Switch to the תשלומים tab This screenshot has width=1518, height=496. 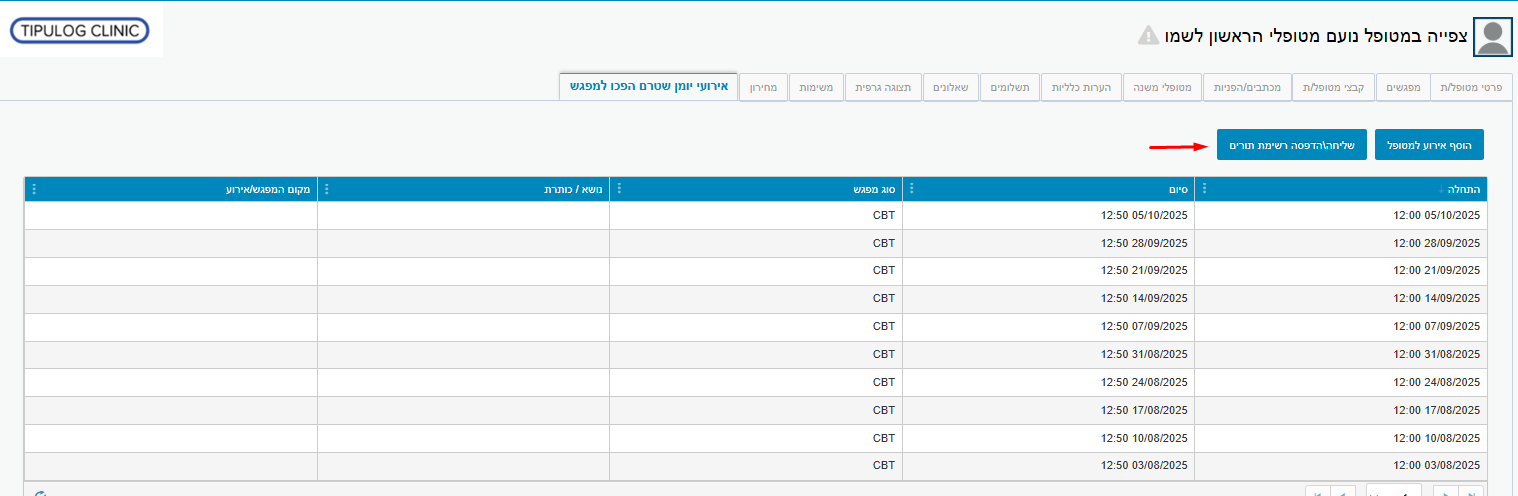[1010, 88]
